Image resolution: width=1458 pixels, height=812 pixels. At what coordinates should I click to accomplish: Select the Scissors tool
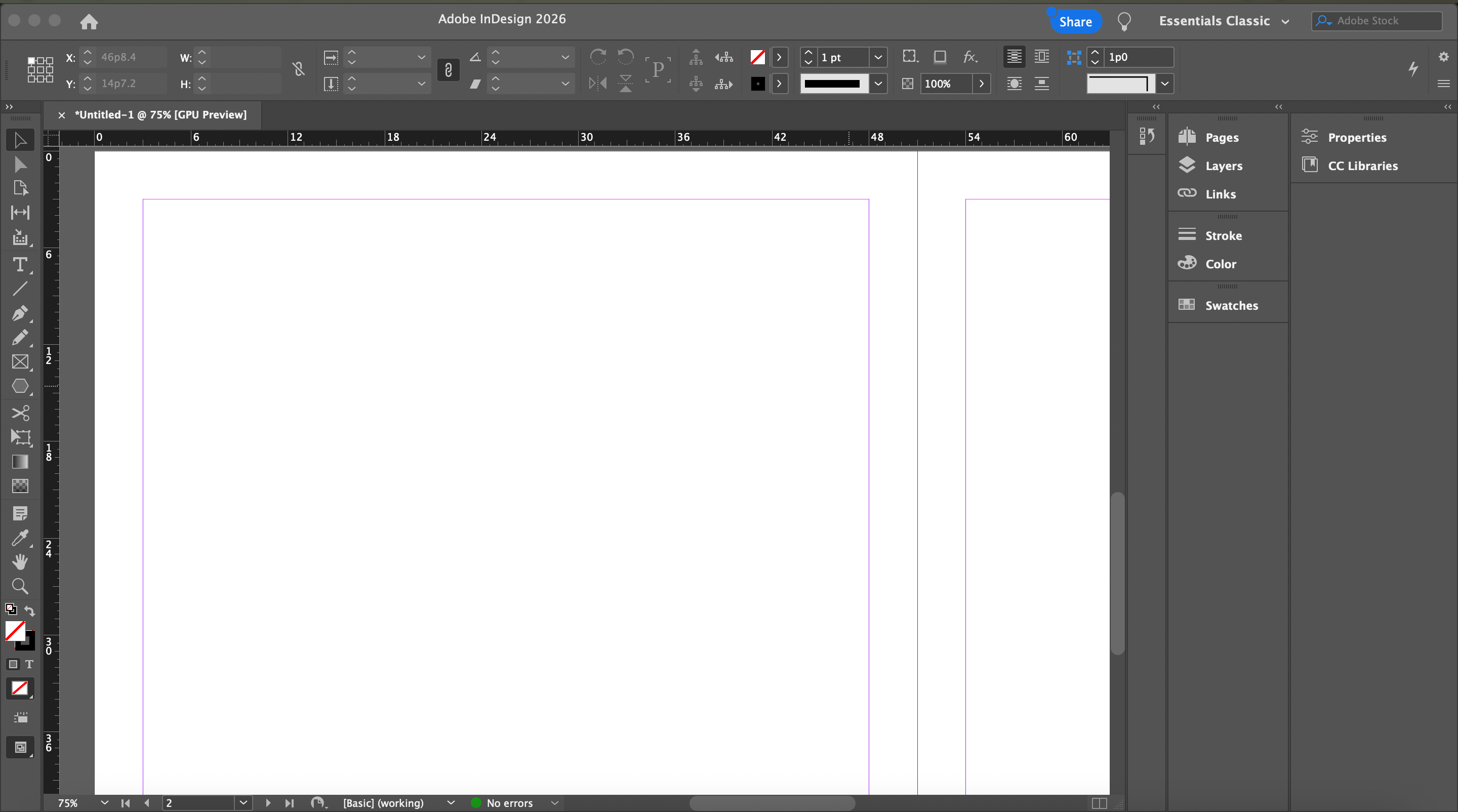(20, 413)
